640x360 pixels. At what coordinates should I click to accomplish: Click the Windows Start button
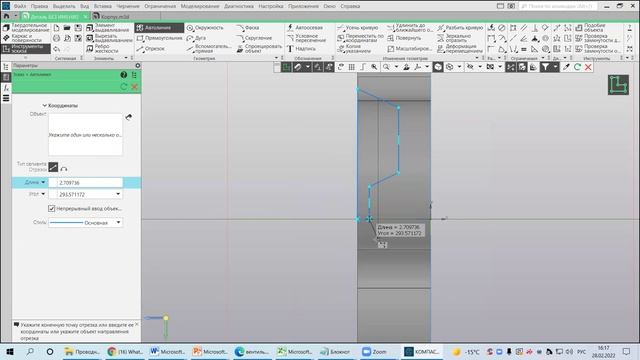click(10, 351)
